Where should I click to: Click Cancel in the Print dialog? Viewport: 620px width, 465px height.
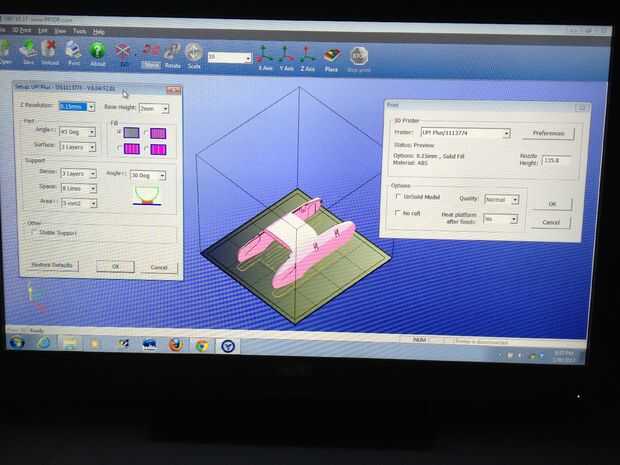(551, 222)
